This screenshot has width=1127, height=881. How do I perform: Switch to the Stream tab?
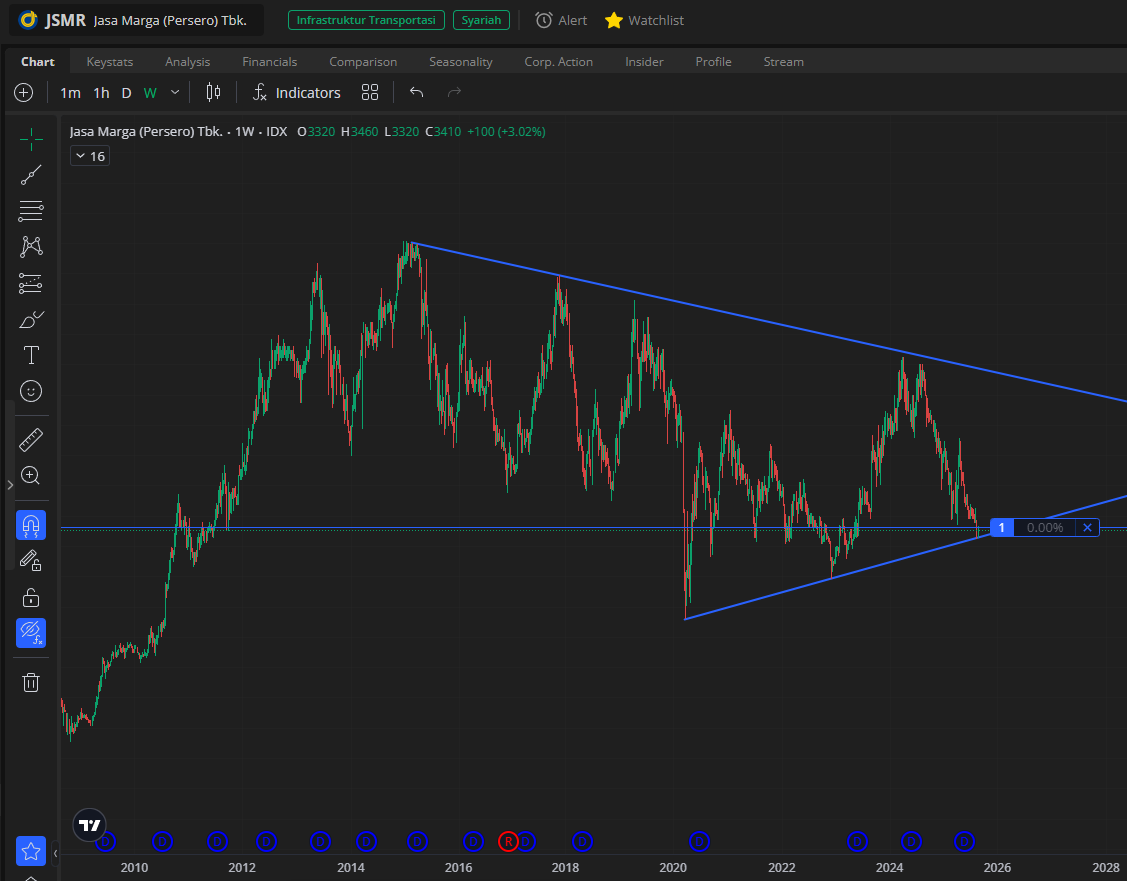click(x=783, y=62)
